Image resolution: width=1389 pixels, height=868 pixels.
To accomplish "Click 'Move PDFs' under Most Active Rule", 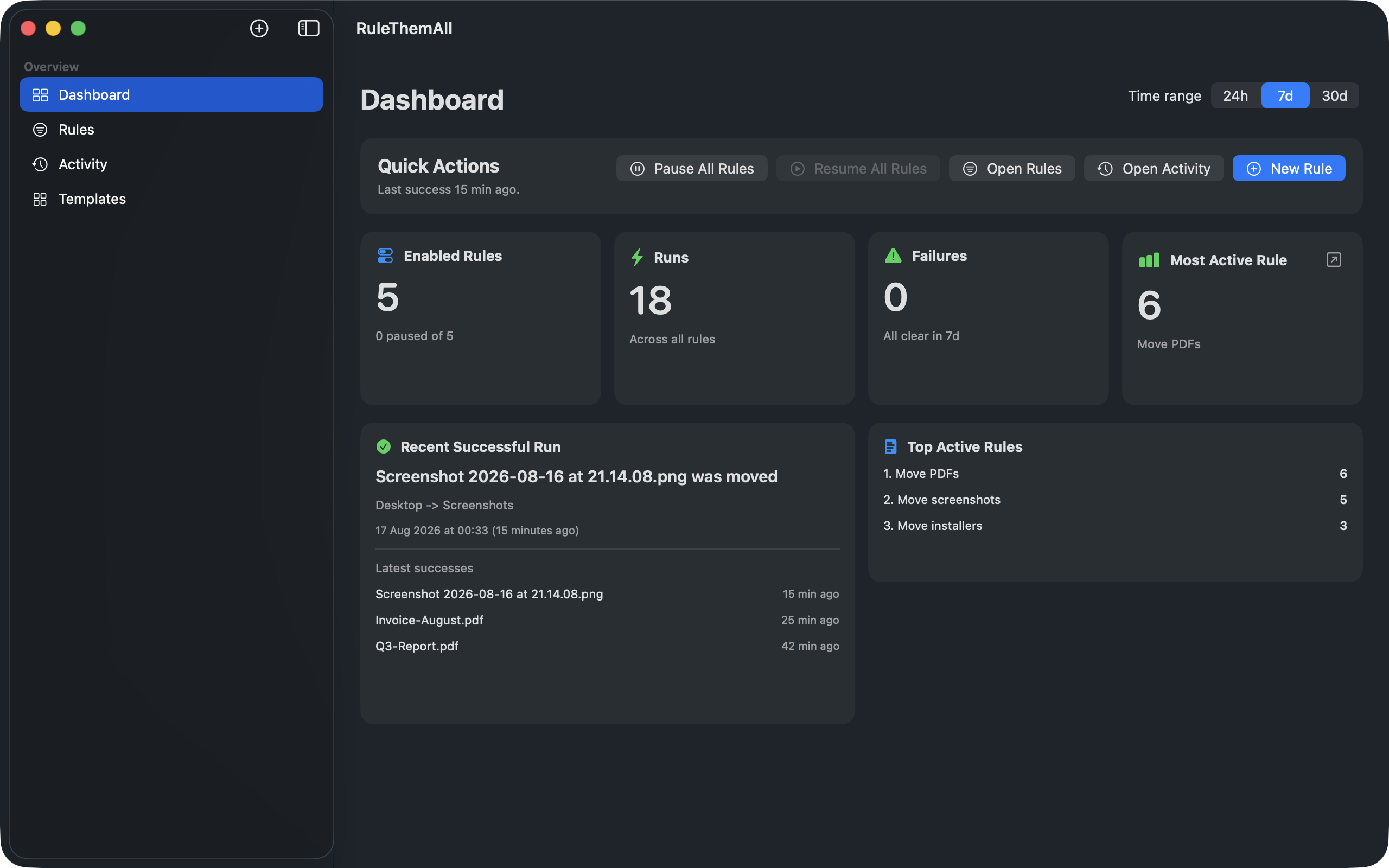I will 1169,344.
